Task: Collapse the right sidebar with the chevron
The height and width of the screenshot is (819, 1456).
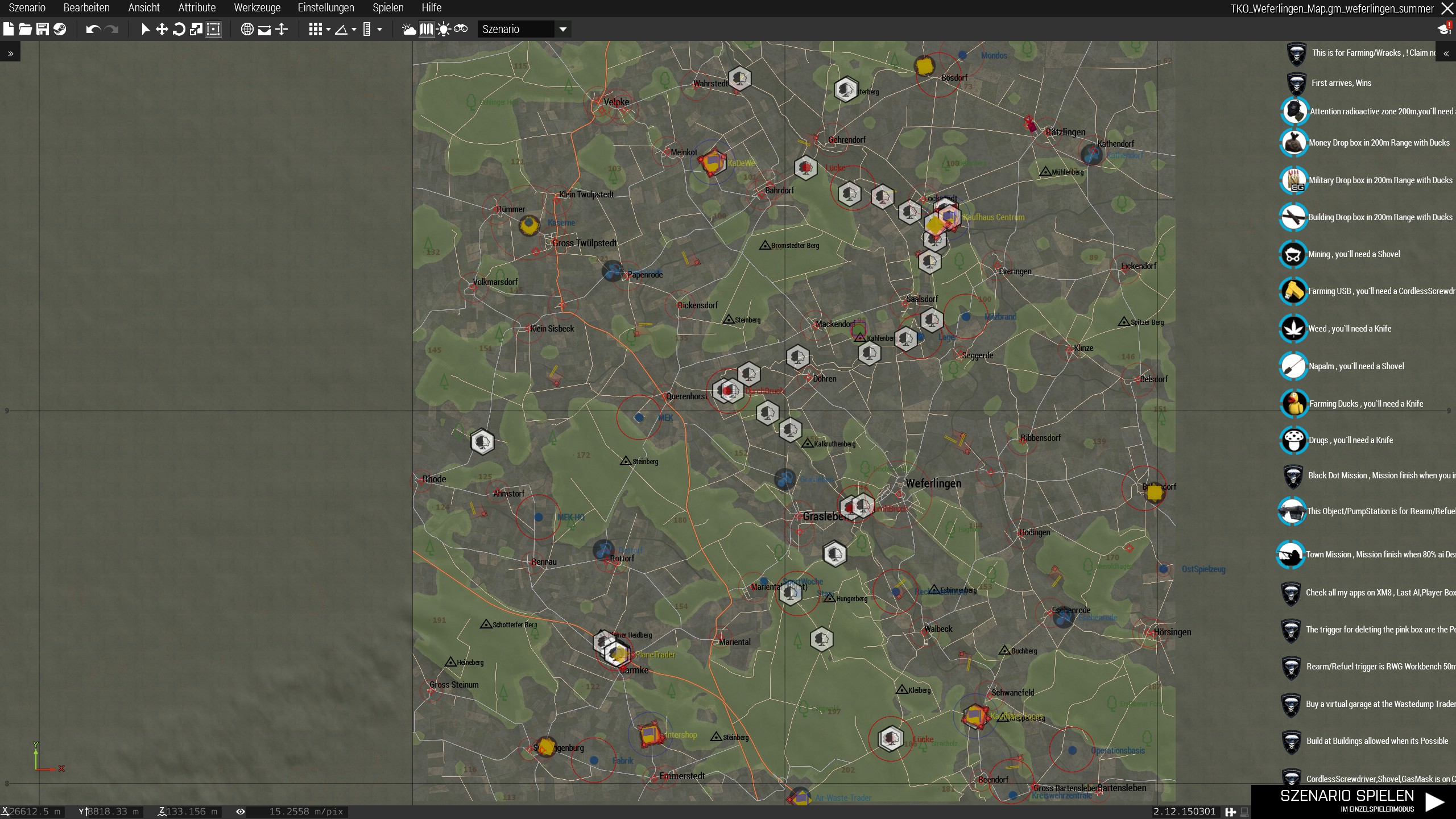Action: point(1446,53)
